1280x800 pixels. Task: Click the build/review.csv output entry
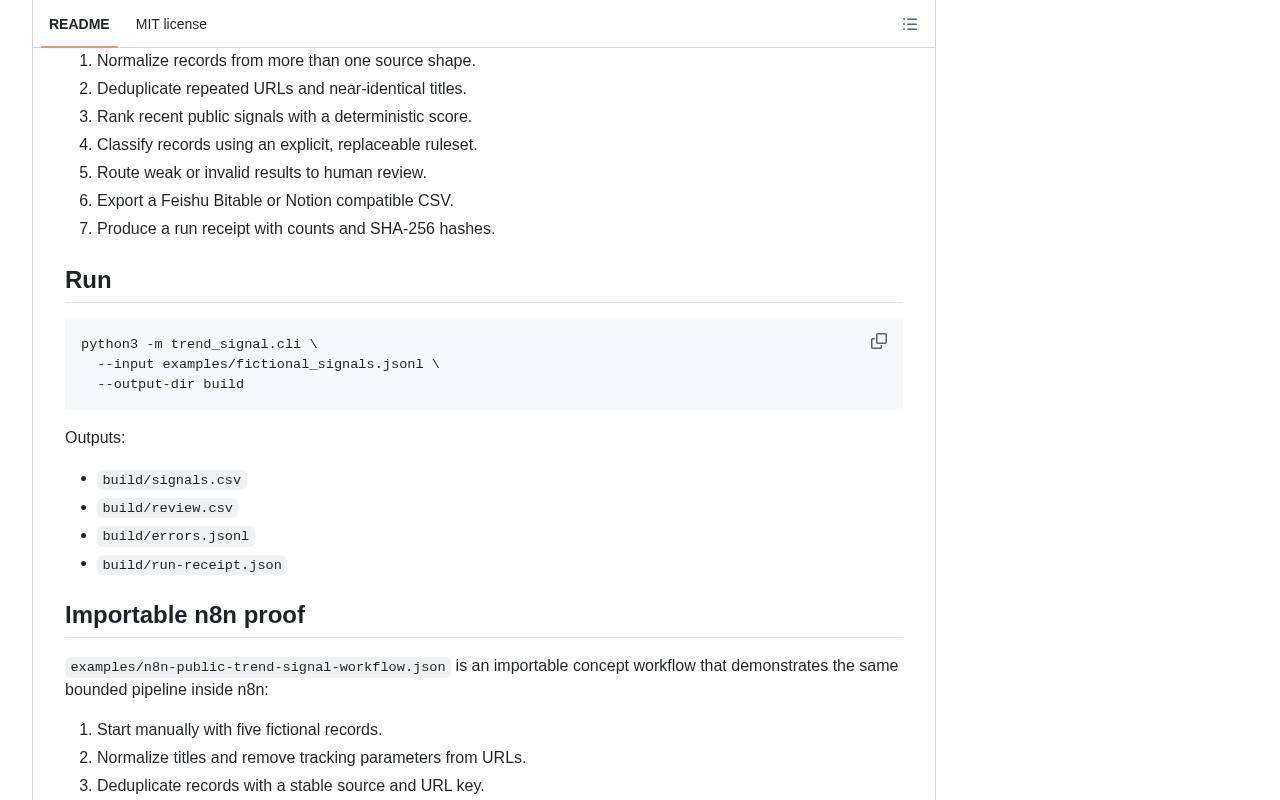pos(167,508)
